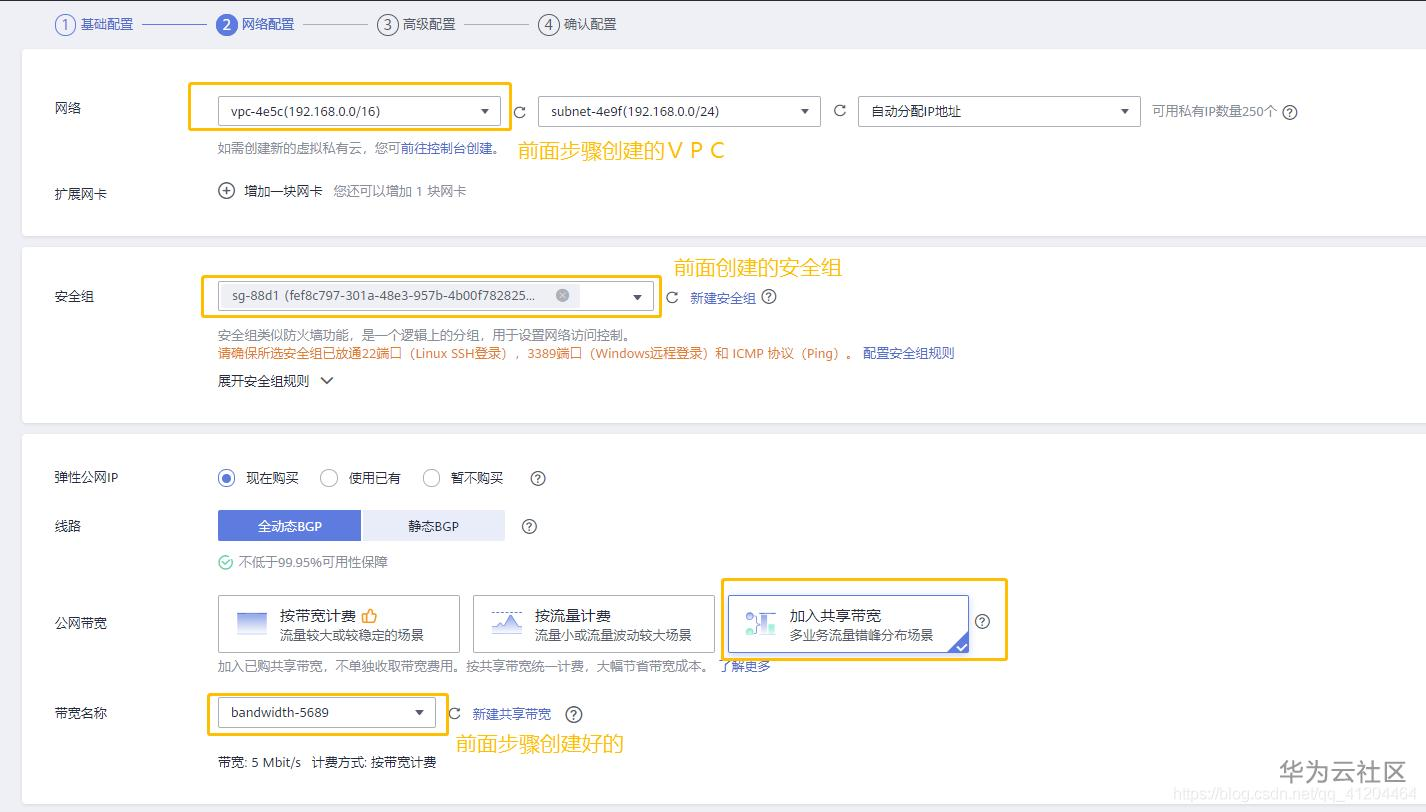Show help for elastic public IP options
Screen dimensions: 1426x812
pos(538,478)
